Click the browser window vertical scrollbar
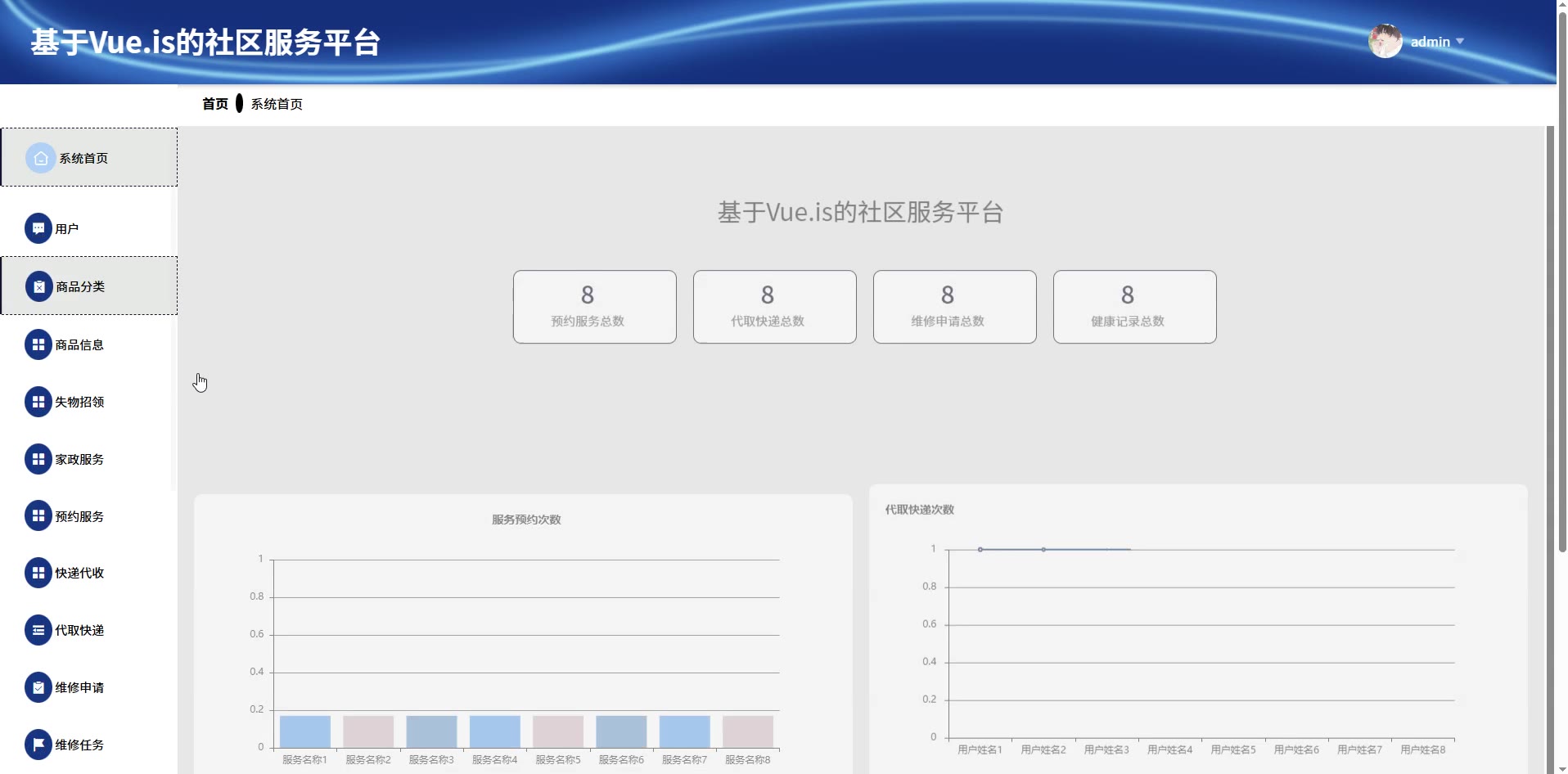1568x774 pixels. tap(1562, 282)
